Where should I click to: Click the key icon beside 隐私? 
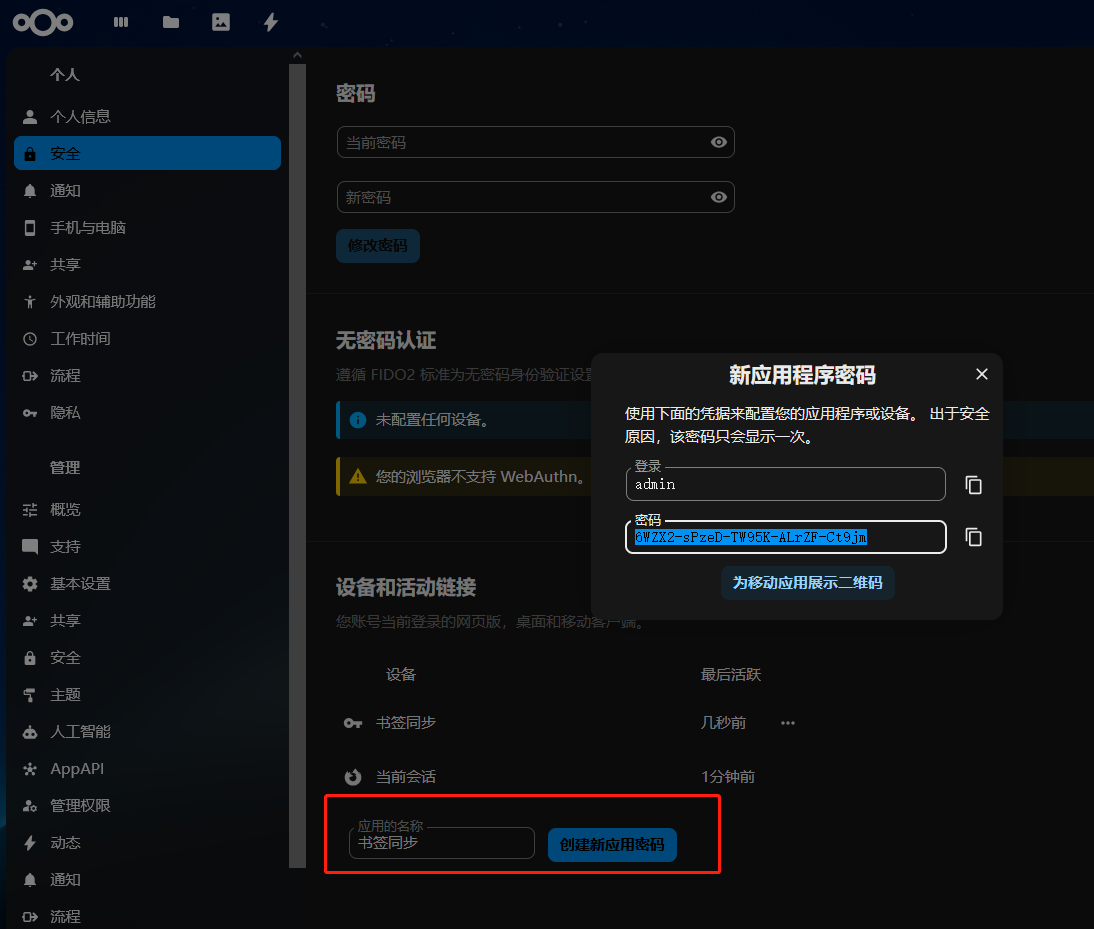30,413
